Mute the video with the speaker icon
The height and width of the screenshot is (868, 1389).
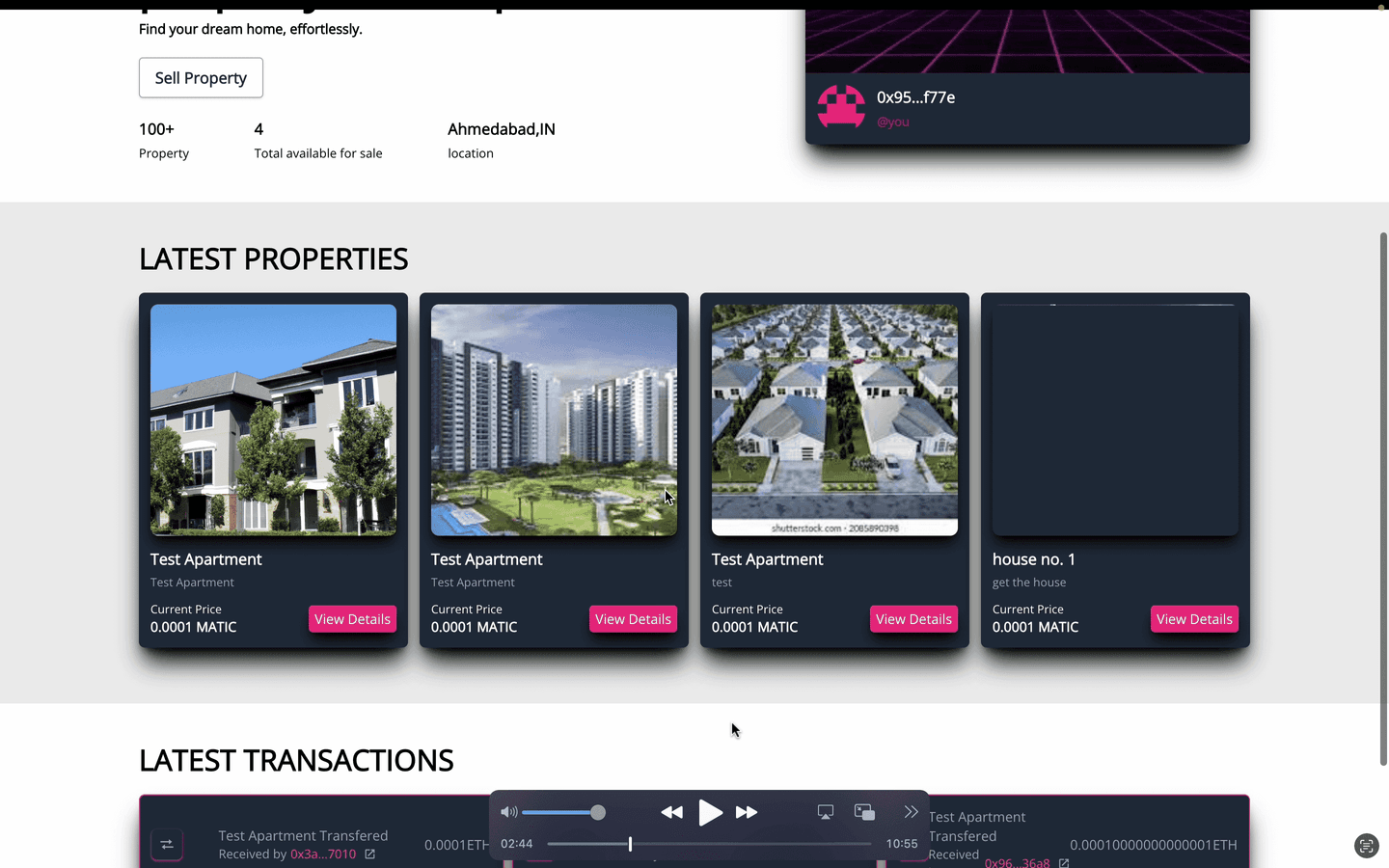[509, 812]
